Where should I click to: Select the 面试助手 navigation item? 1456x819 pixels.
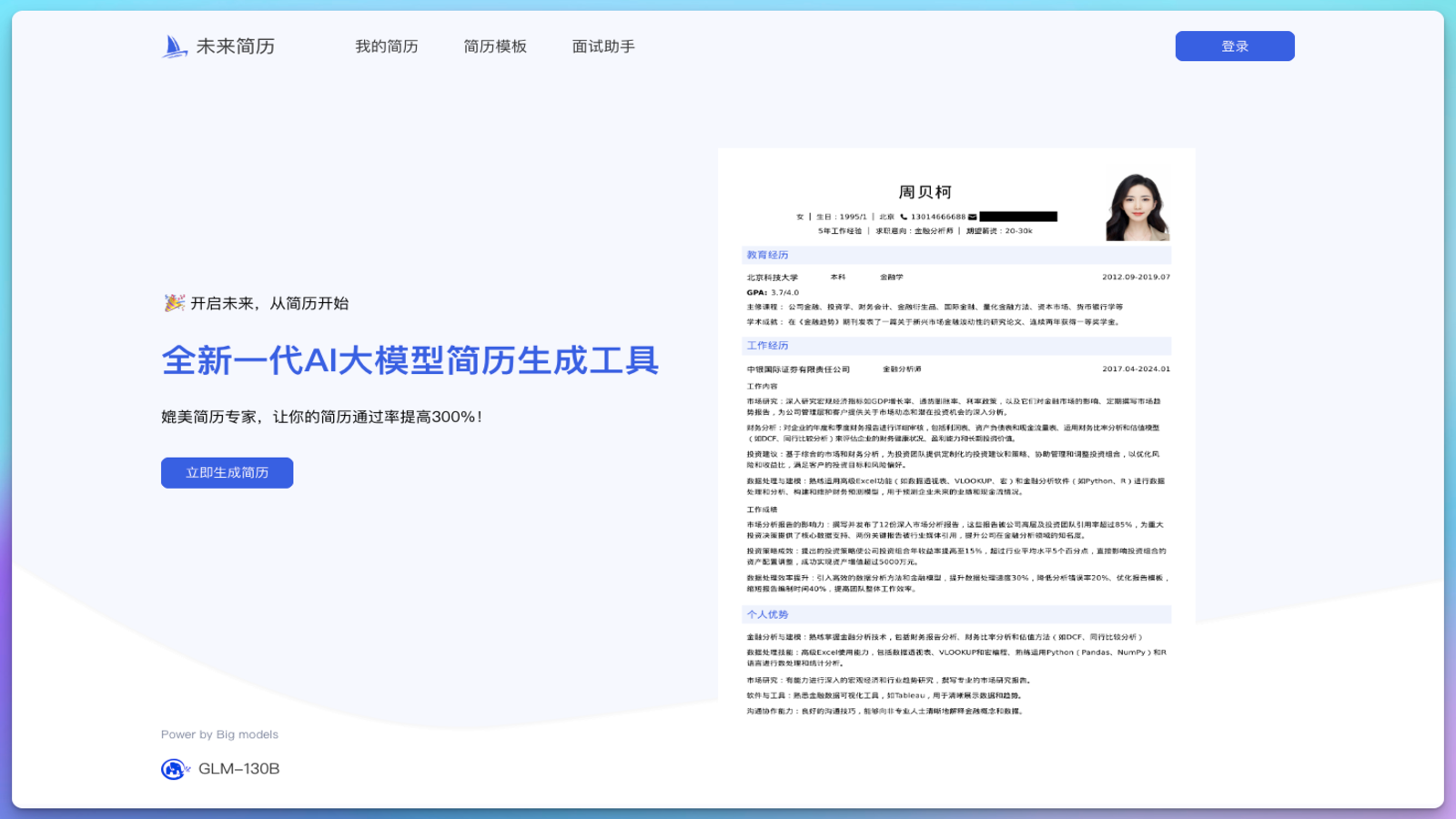point(603,46)
